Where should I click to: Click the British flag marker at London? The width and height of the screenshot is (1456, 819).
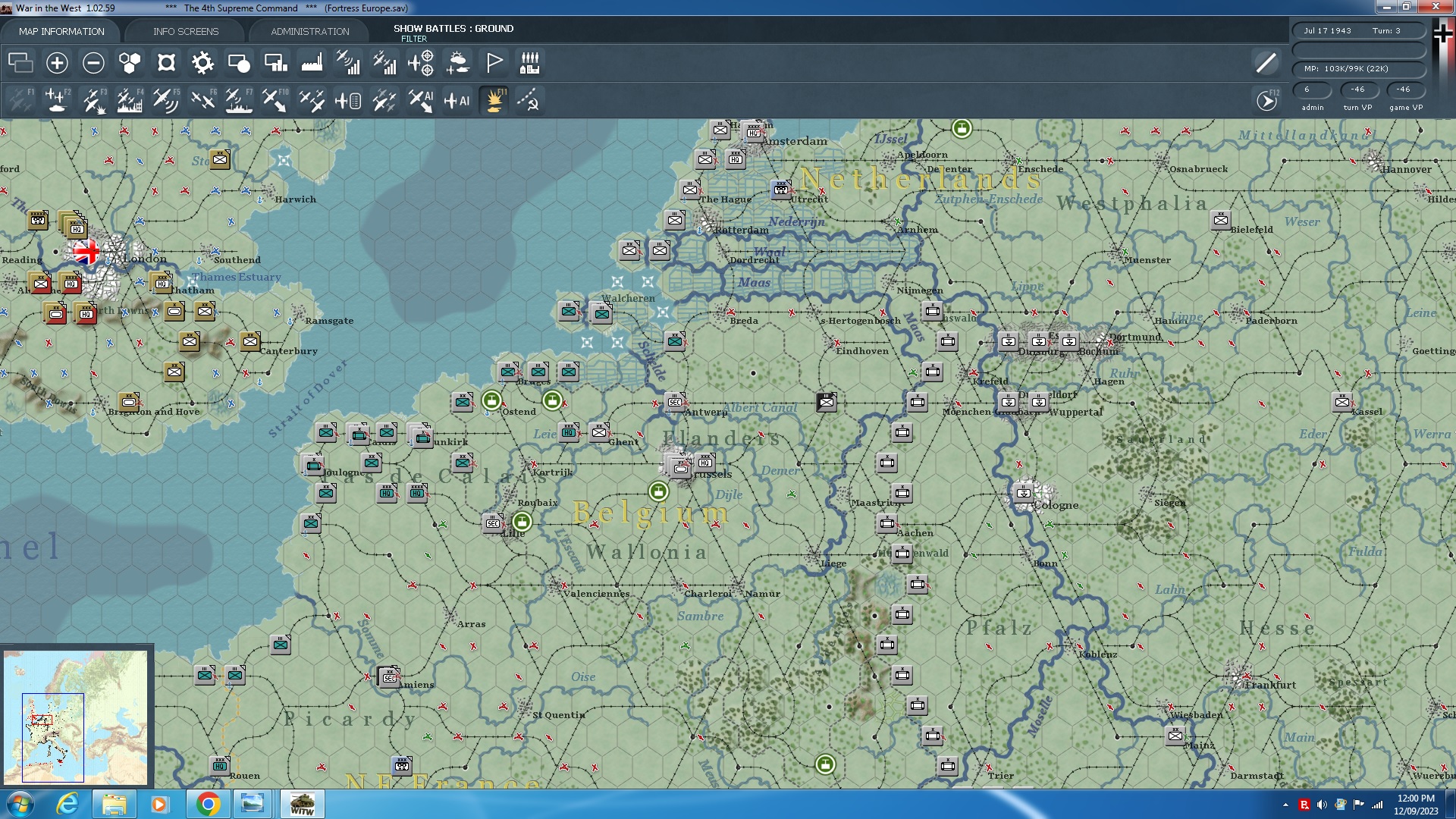[86, 251]
